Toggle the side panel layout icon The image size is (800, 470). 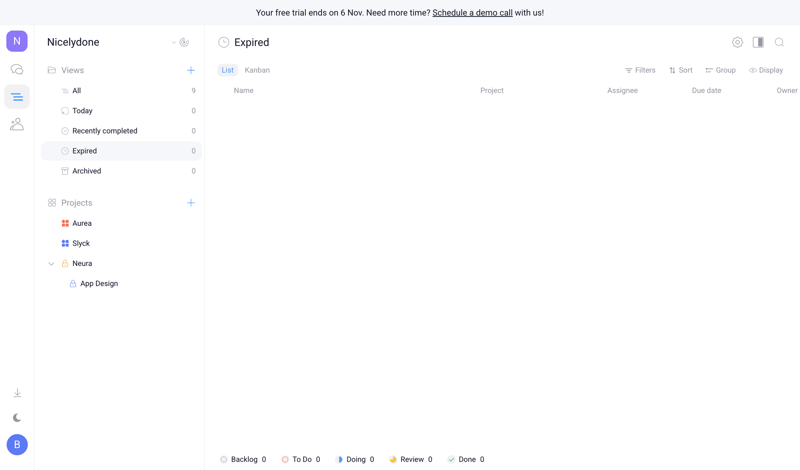tap(758, 42)
